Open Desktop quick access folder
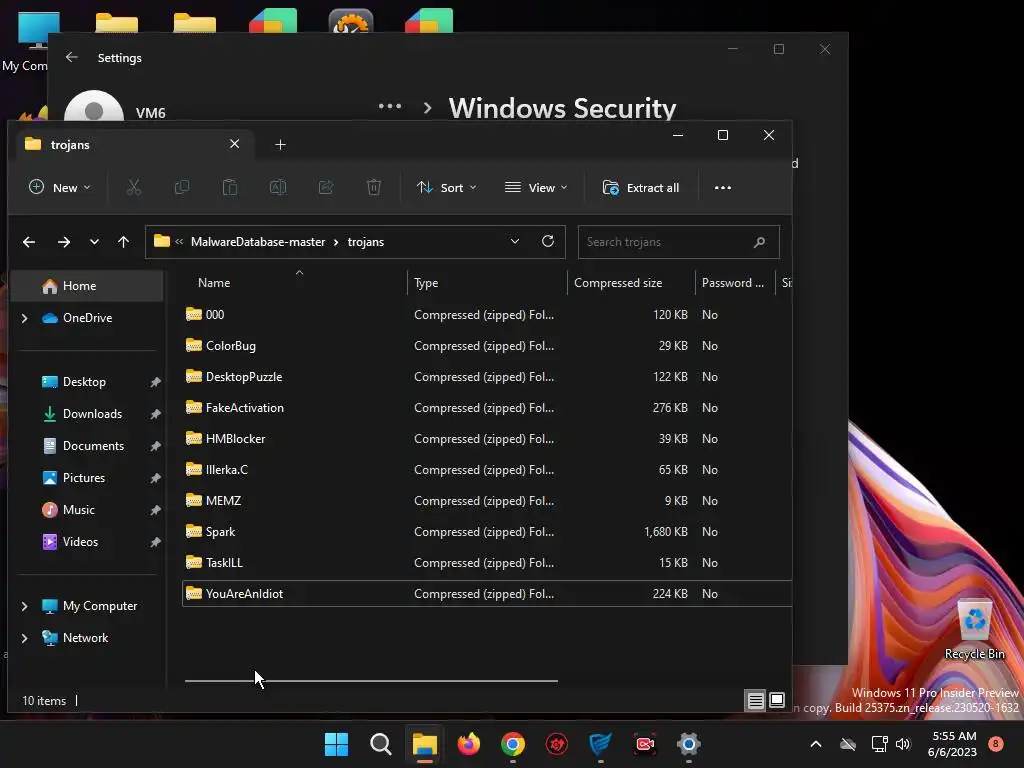 click(x=88, y=382)
